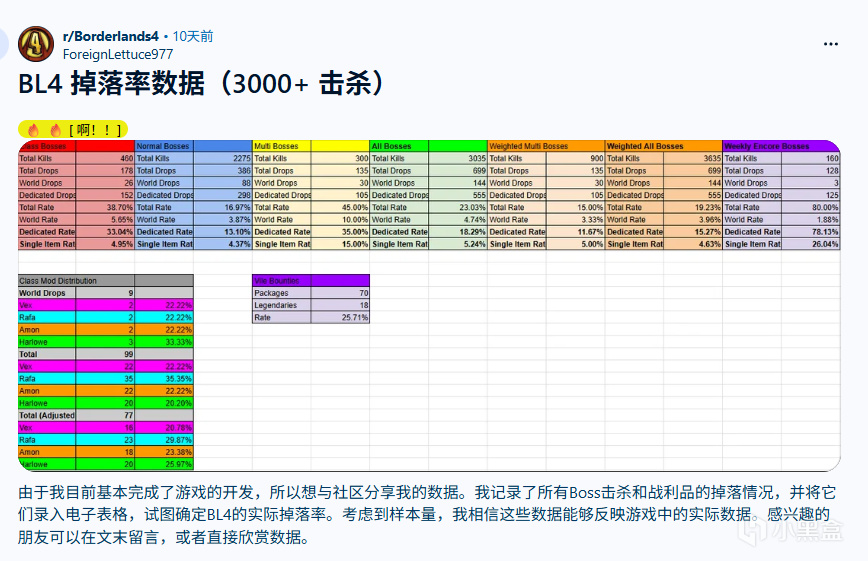Select the Harlowe 33.33% world drop cell
868x561 pixels.
point(164,342)
